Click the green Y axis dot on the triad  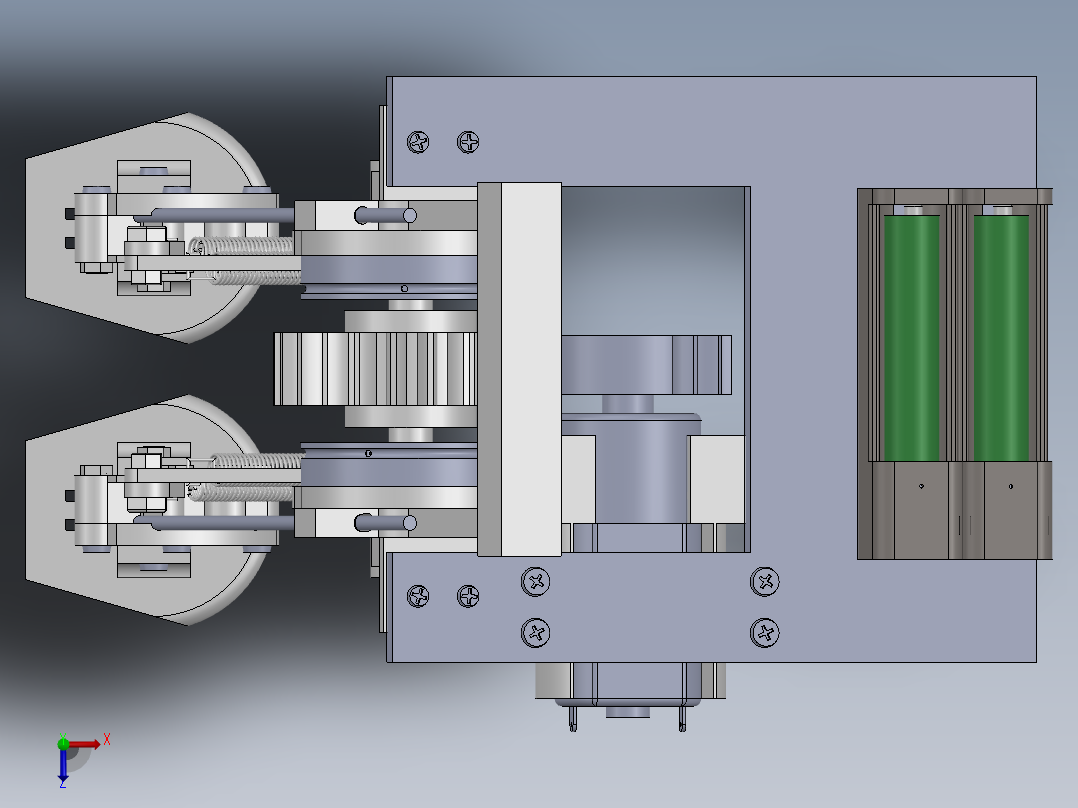[x=63, y=743]
